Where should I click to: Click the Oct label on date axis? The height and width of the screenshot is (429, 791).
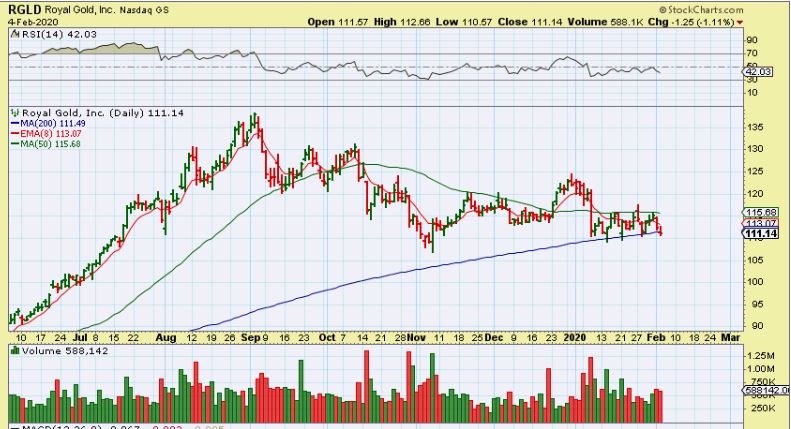pos(327,338)
